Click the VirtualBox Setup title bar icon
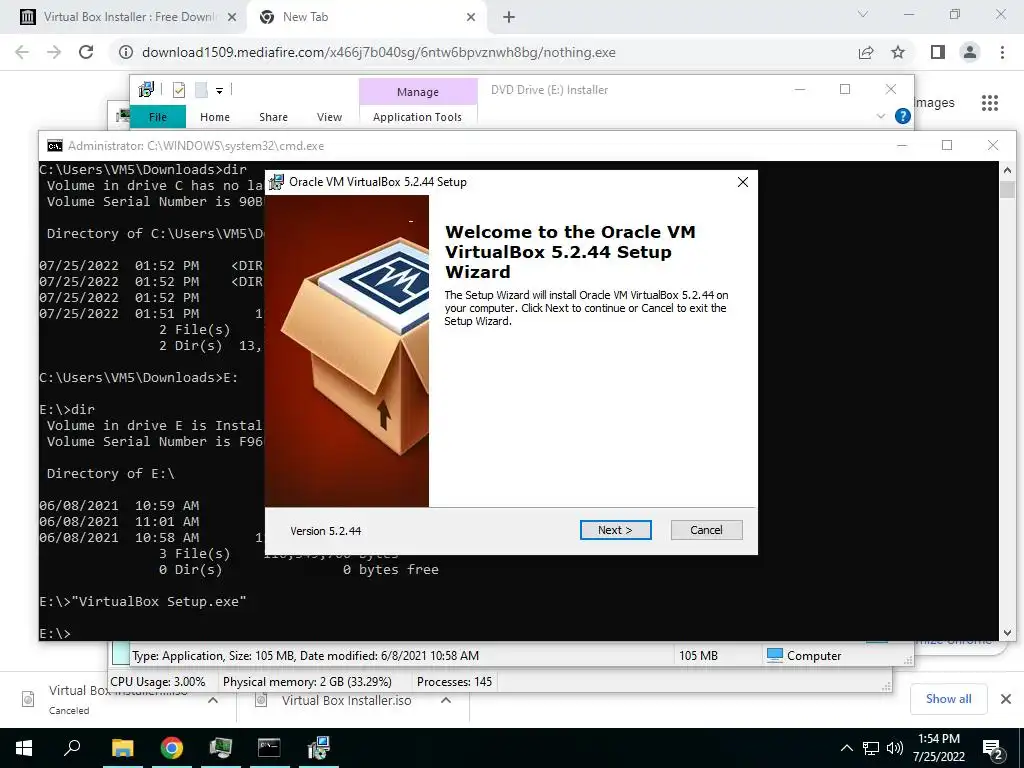1024x768 pixels. pos(277,182)
